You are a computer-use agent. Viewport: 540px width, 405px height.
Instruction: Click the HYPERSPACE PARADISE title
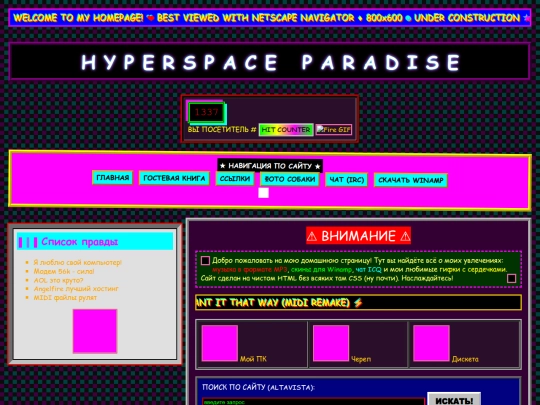coord(270,62)
